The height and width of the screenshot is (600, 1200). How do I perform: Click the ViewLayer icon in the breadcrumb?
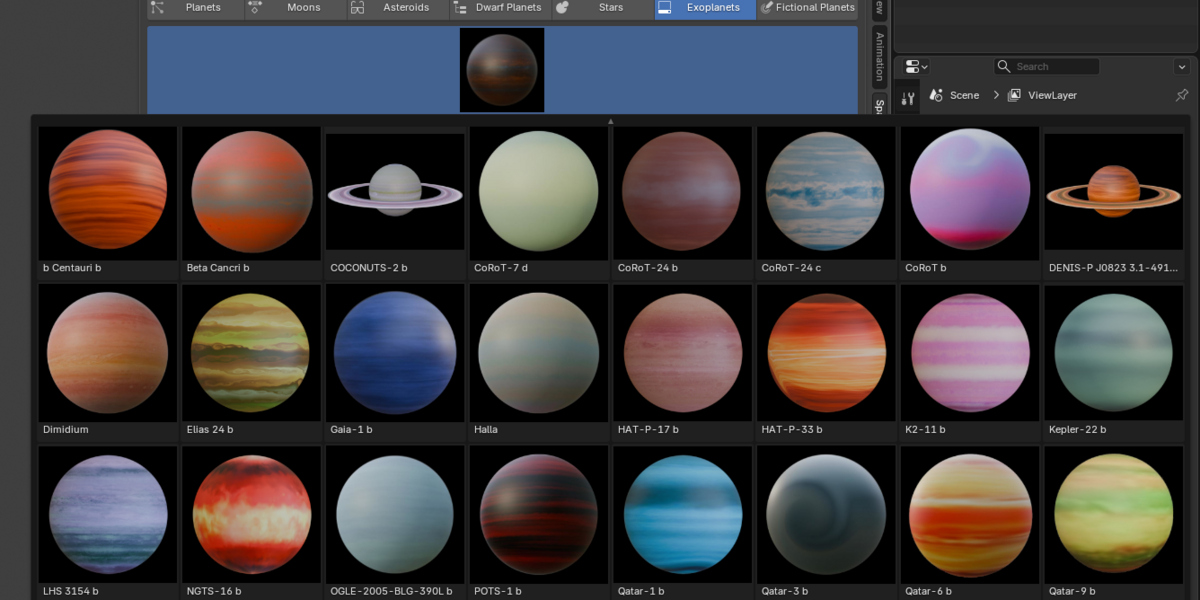[x=1014, y=95]
